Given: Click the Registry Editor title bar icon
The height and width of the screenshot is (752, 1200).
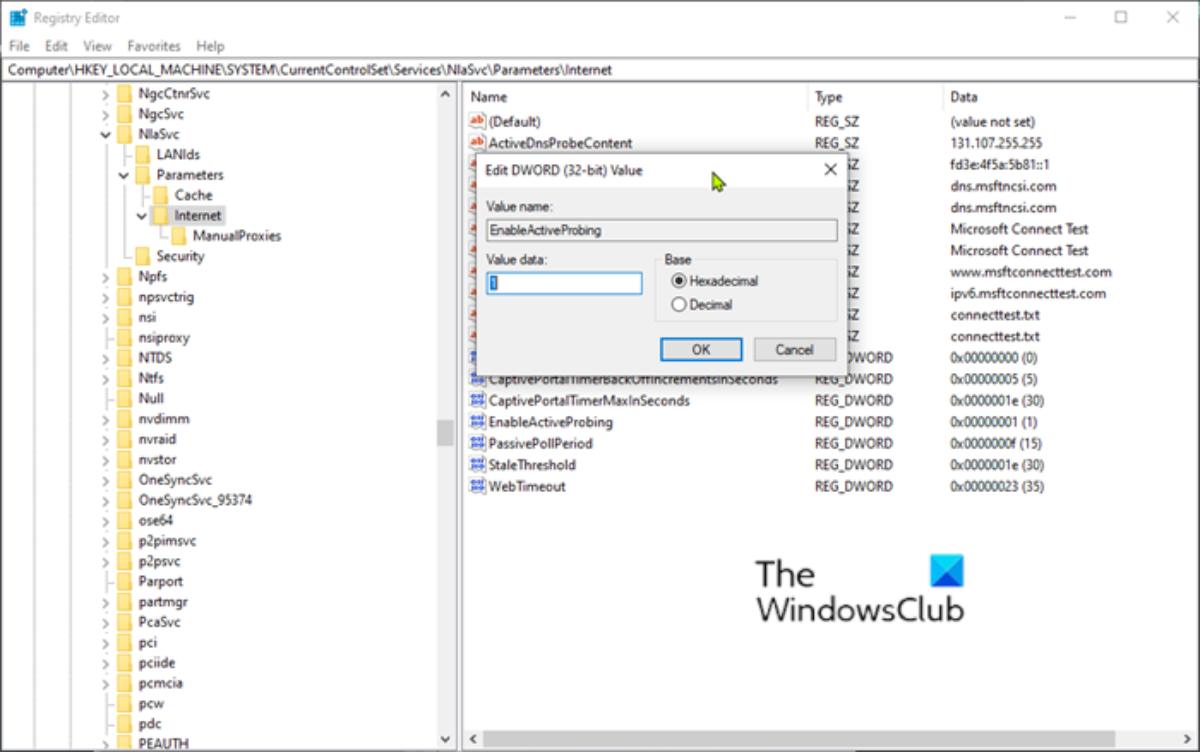Looking at the screenshot, I should click(18, 17).
